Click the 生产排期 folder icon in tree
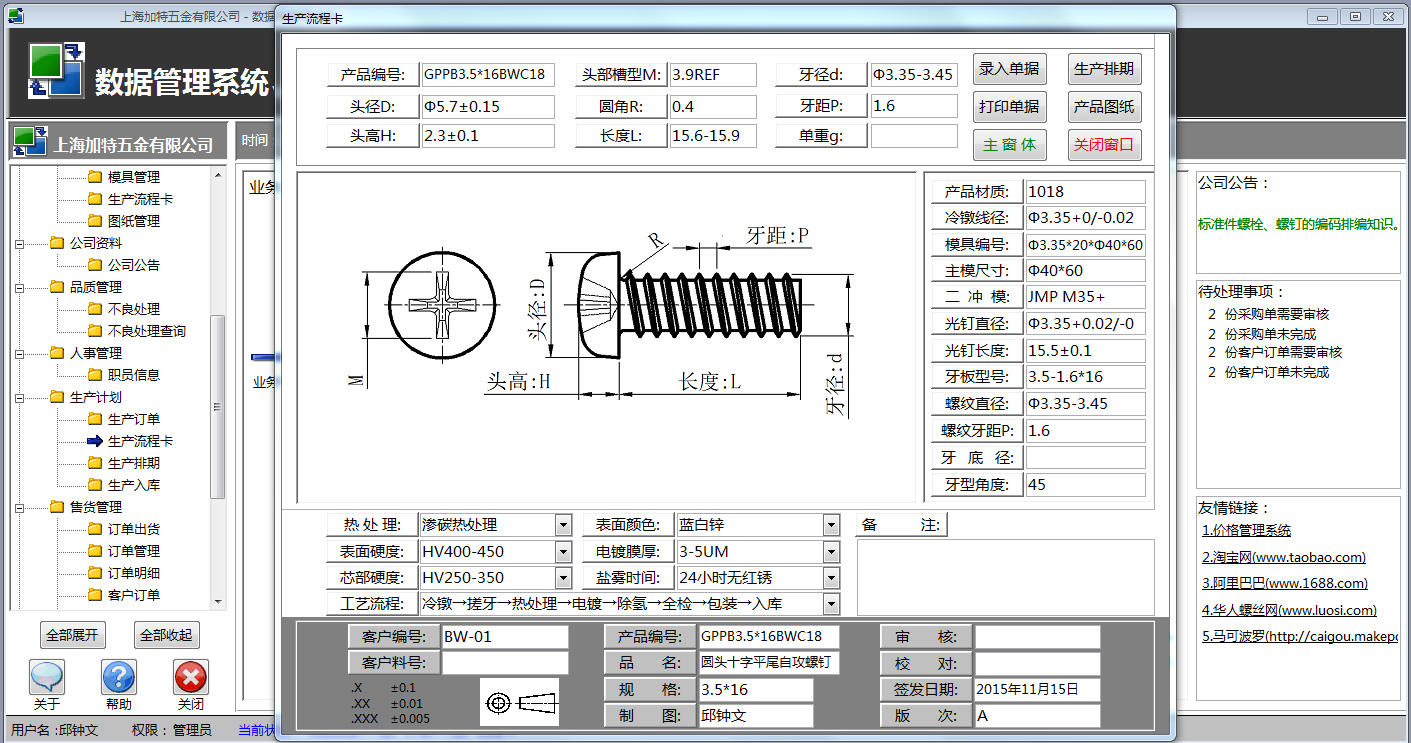 coord(95,463)
